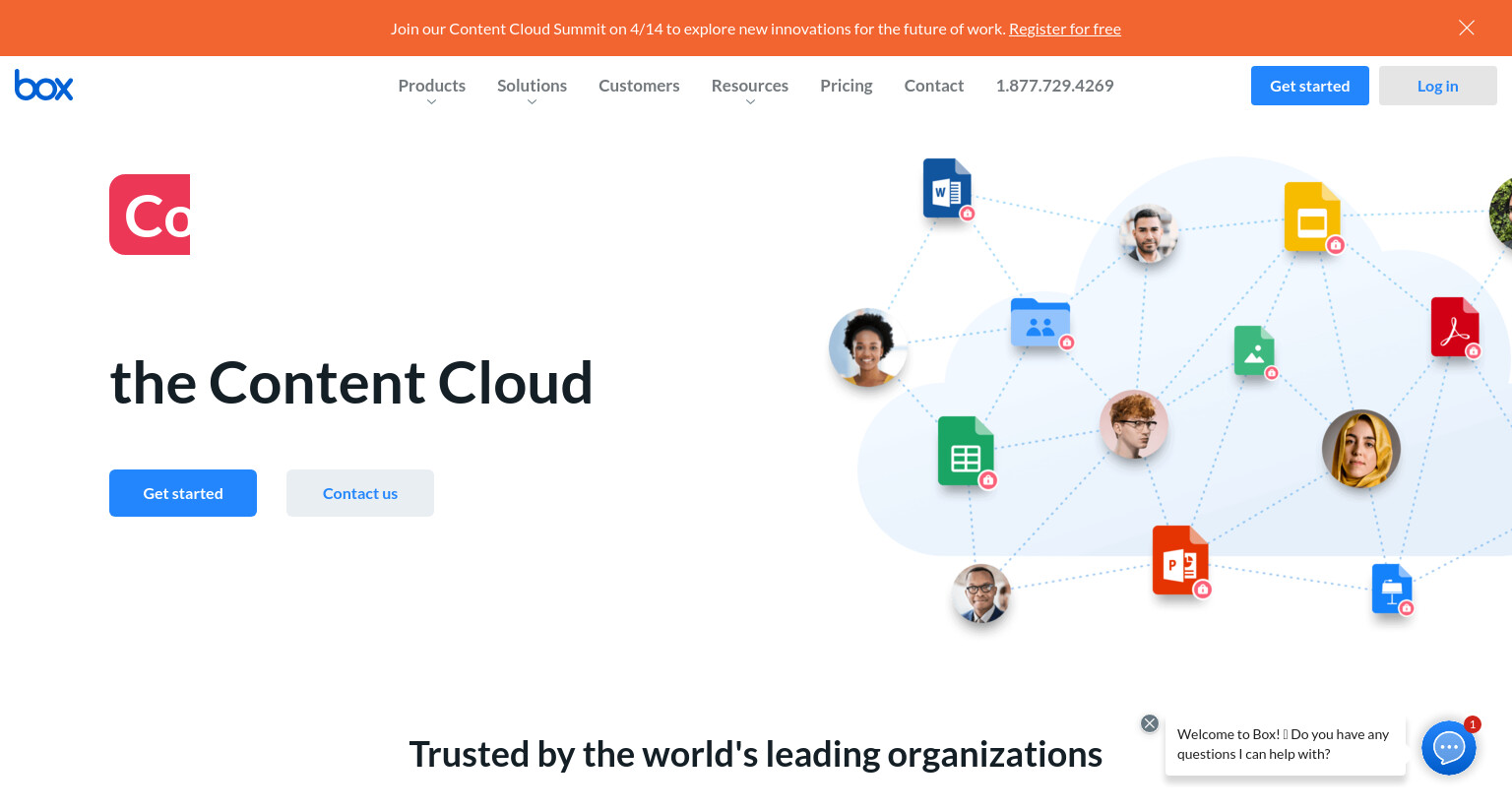Click the red Co logo tile
The width and height of the screenshot is (1512, 811).
pyautogui.click(x=150, y=215)
